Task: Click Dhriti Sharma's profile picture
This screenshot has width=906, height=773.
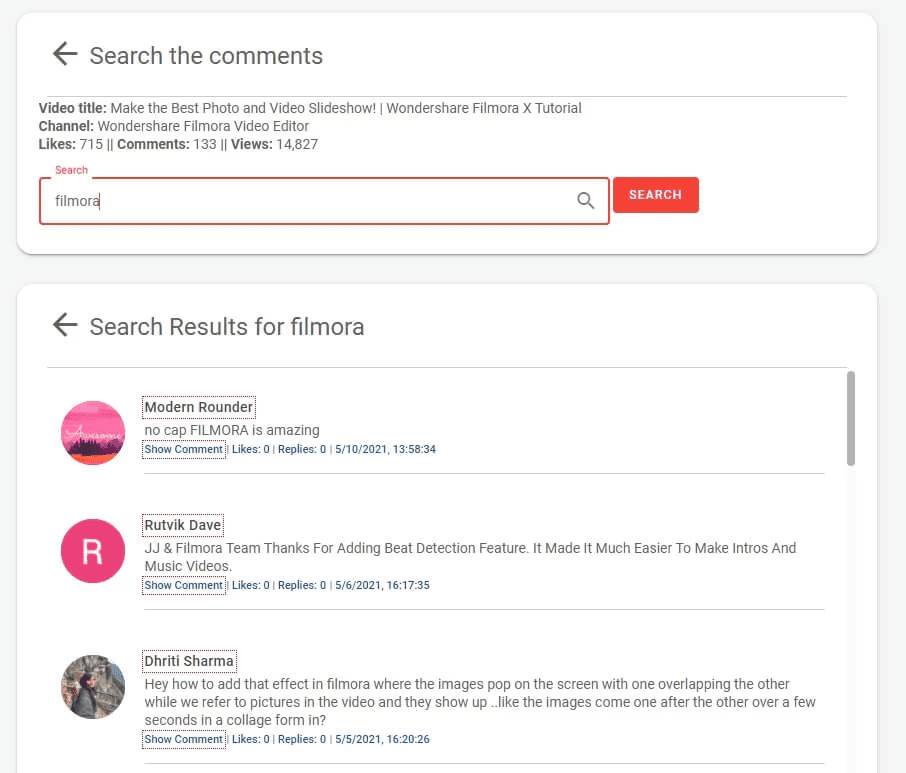Action: click(x=93, y=687)
